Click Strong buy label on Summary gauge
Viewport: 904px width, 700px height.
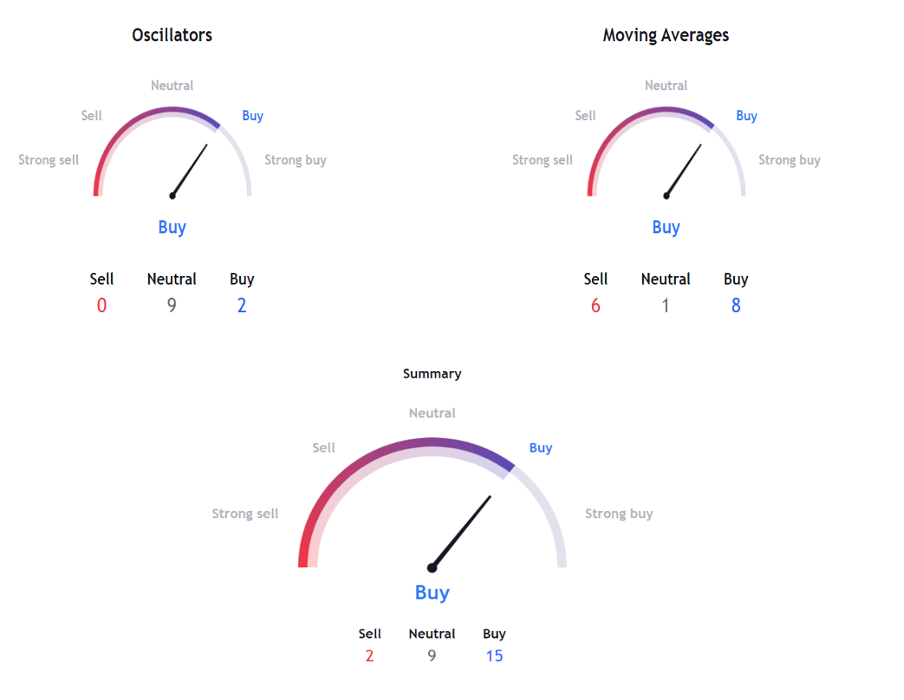tap(619, 514)
